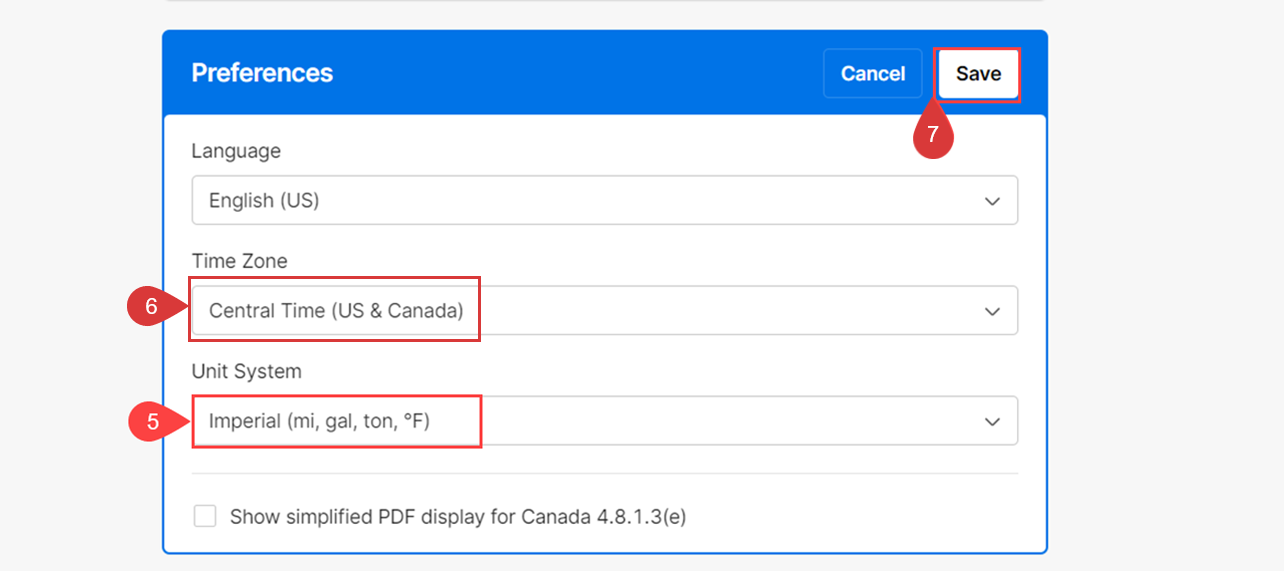Click the Time Zone field label
The image size is (1284, 571).
coord(240,261)
